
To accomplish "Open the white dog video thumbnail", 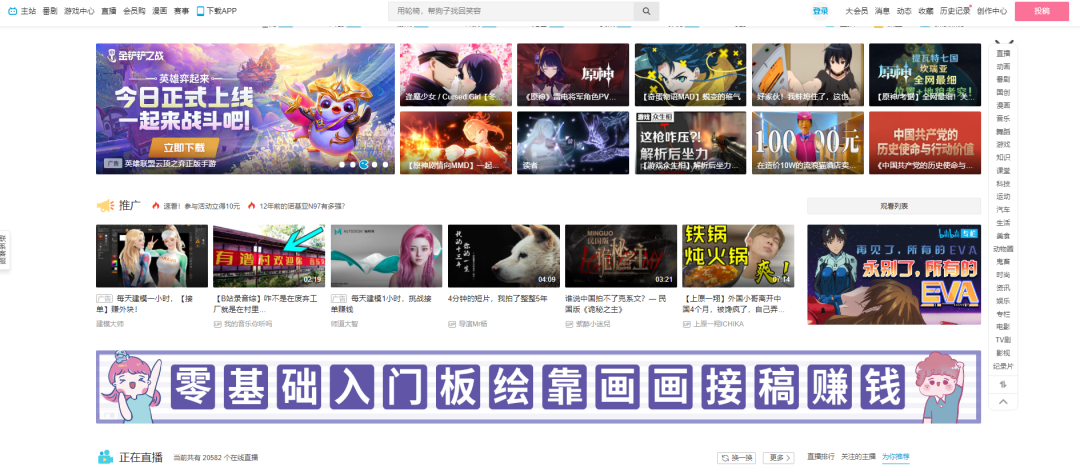I will point(503,255).
